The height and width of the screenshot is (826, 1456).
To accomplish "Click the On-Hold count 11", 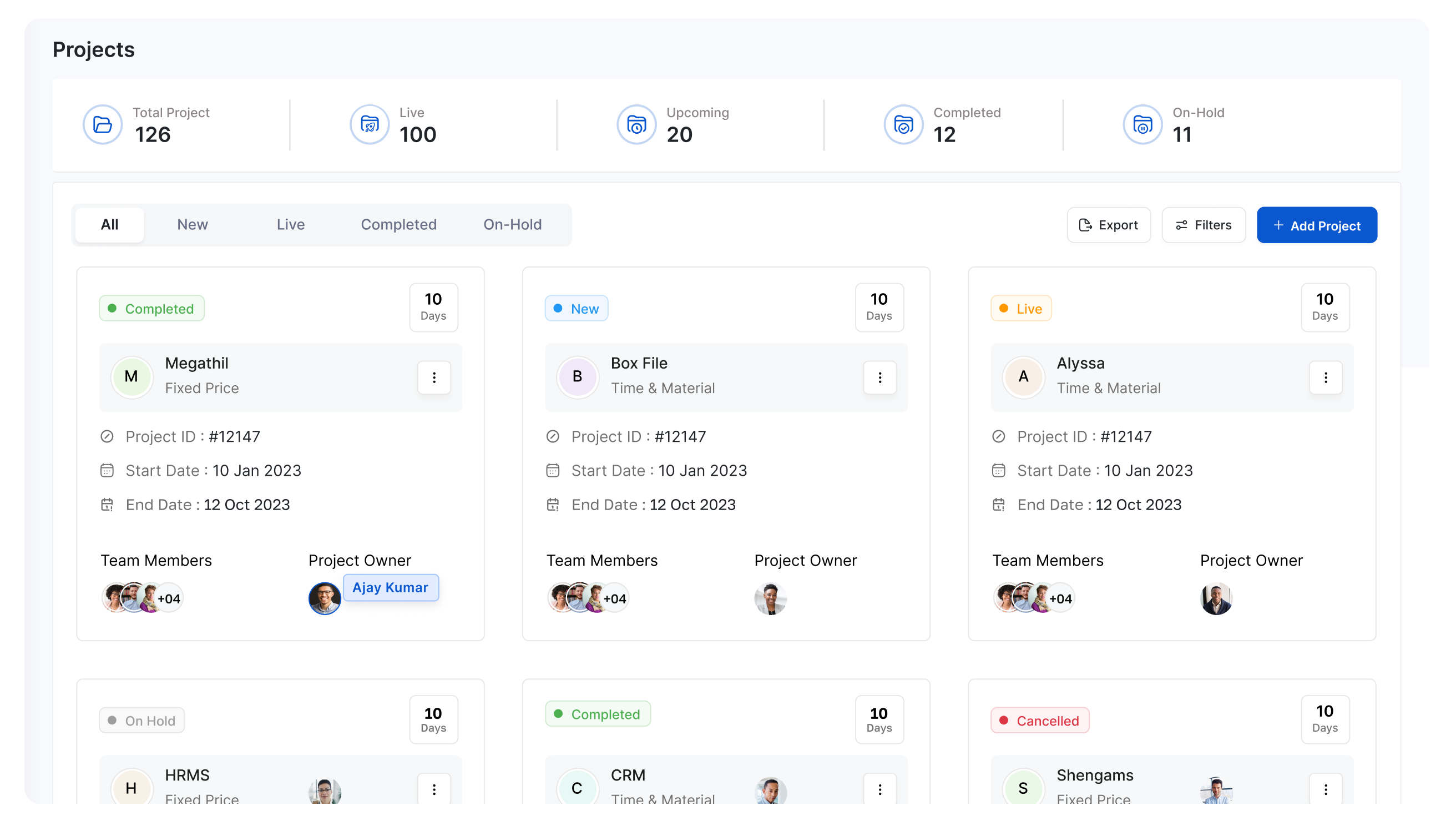I will (x=1181, y=134).
